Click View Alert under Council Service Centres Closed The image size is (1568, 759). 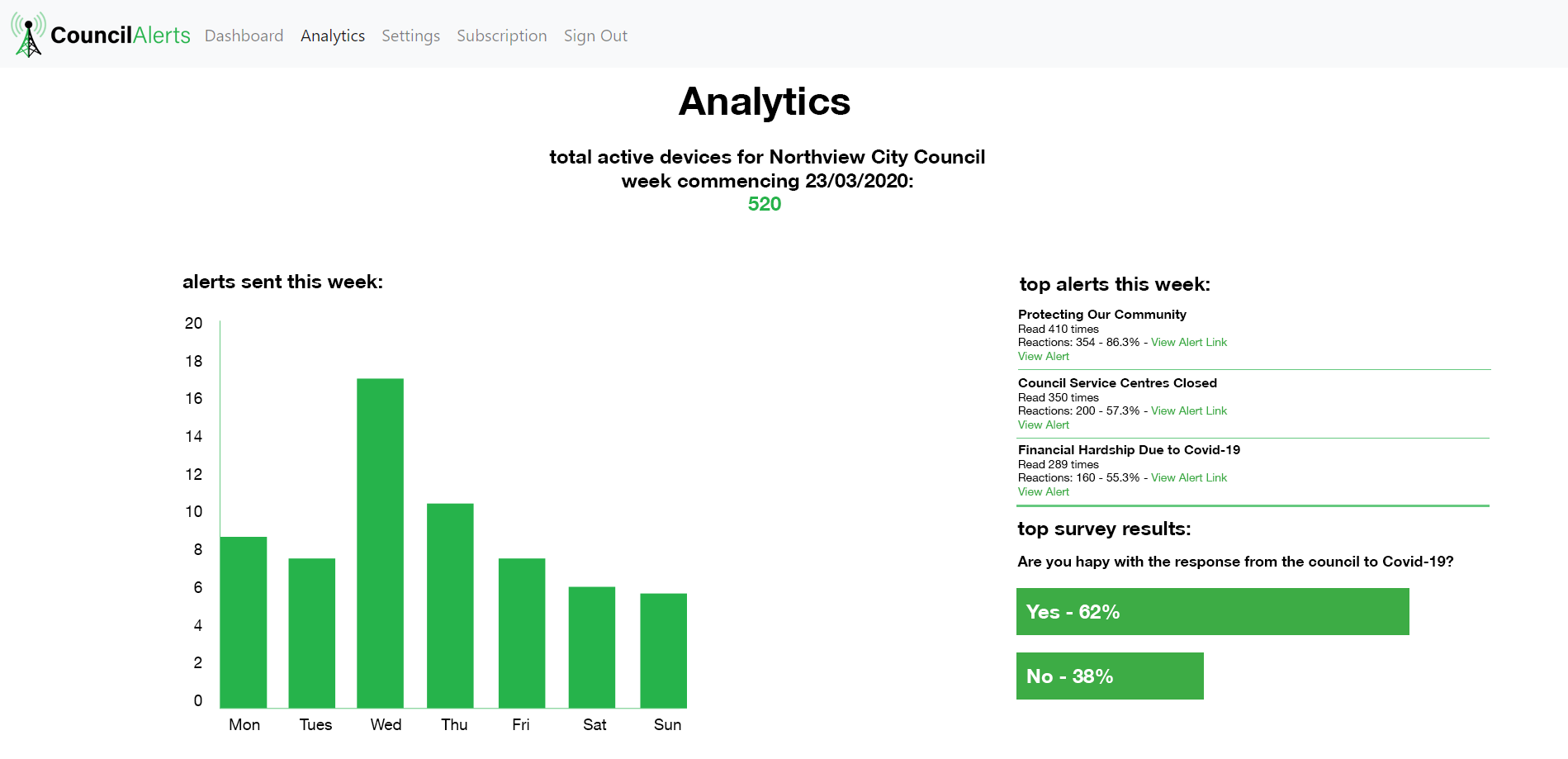[1044, 425]
